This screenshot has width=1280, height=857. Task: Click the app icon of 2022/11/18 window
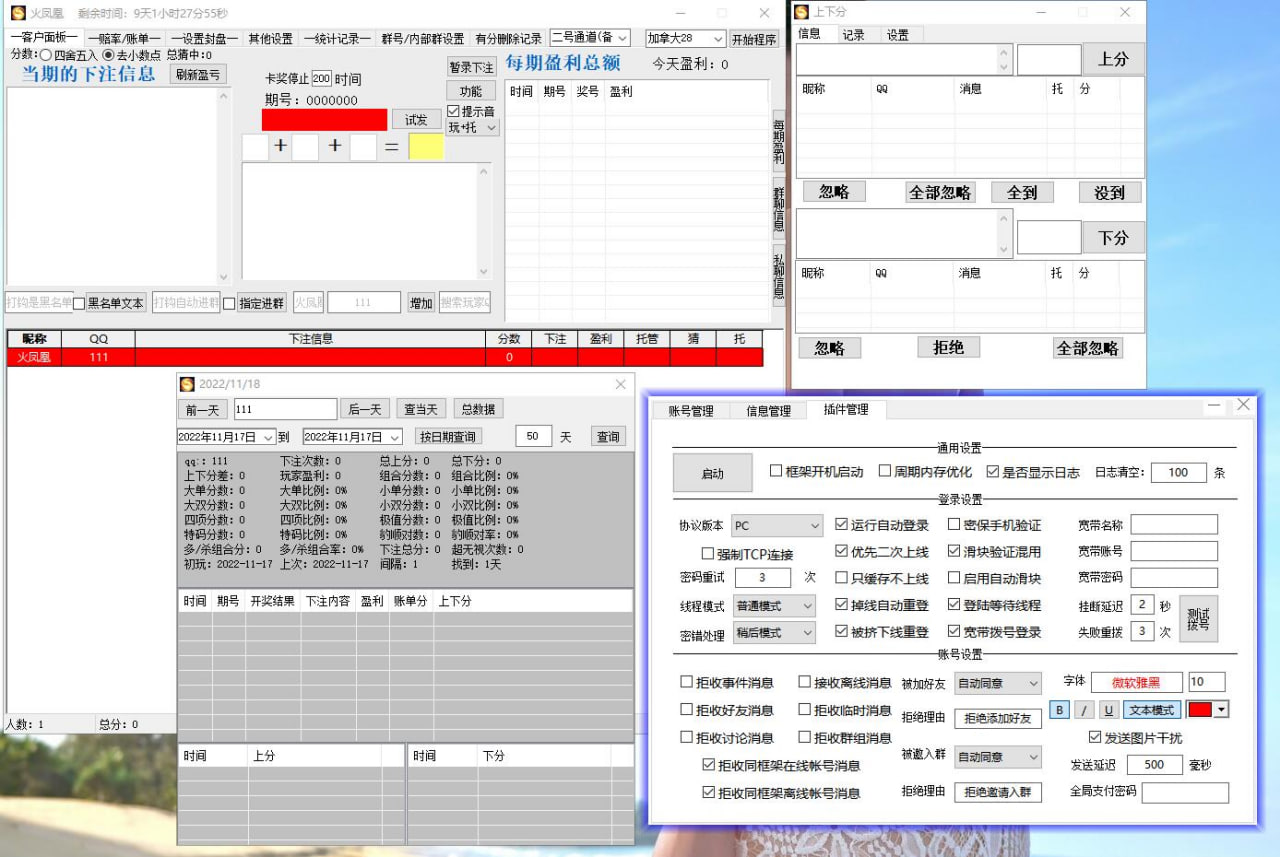click(187, 384)
